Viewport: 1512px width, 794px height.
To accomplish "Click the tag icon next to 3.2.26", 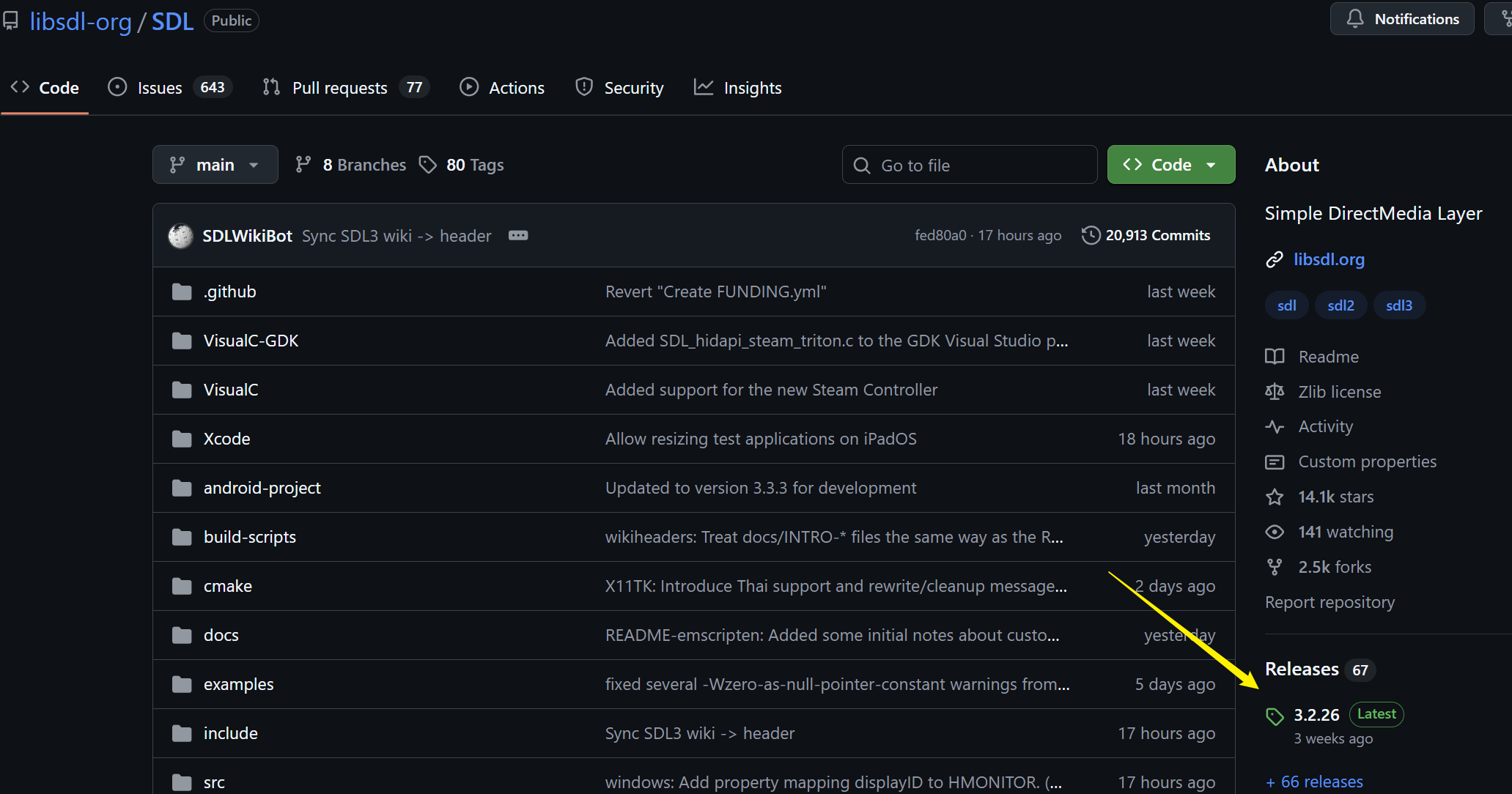I will click(1275, 716).
